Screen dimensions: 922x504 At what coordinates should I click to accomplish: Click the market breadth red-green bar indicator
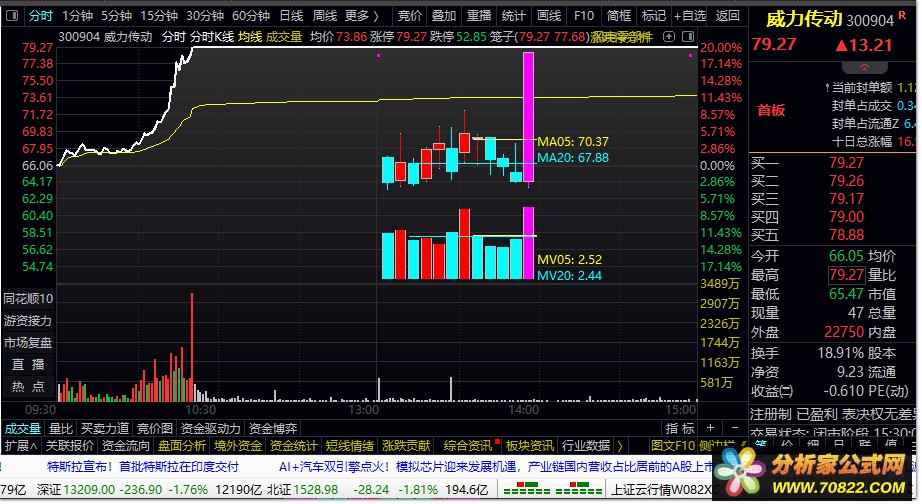tap(552, 489)
